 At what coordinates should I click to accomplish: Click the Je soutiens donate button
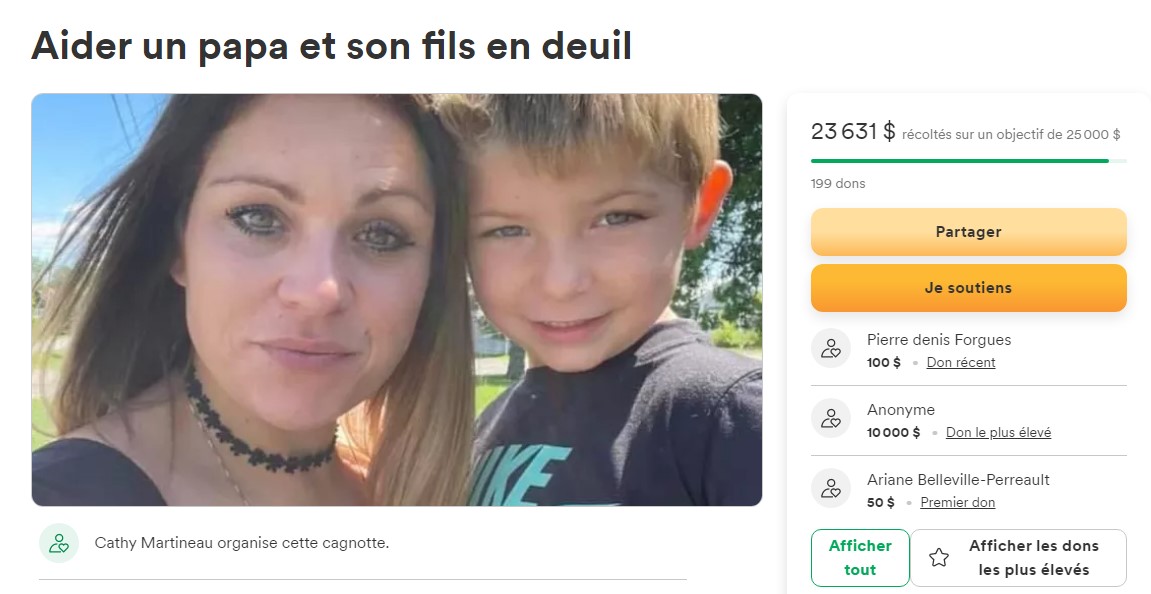(968, 288)
